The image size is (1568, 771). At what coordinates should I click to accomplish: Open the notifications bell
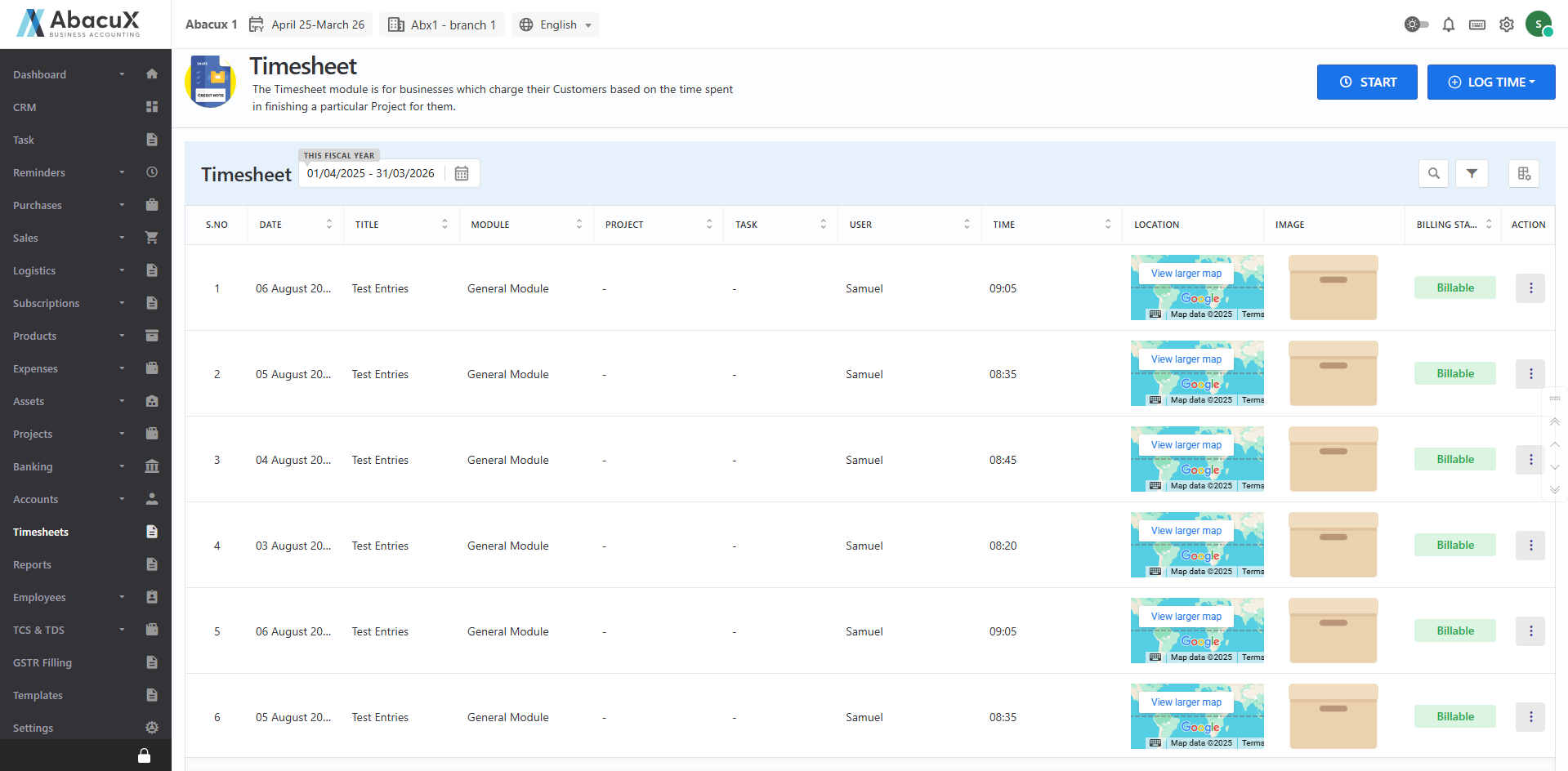click(x=1449, y=25)
